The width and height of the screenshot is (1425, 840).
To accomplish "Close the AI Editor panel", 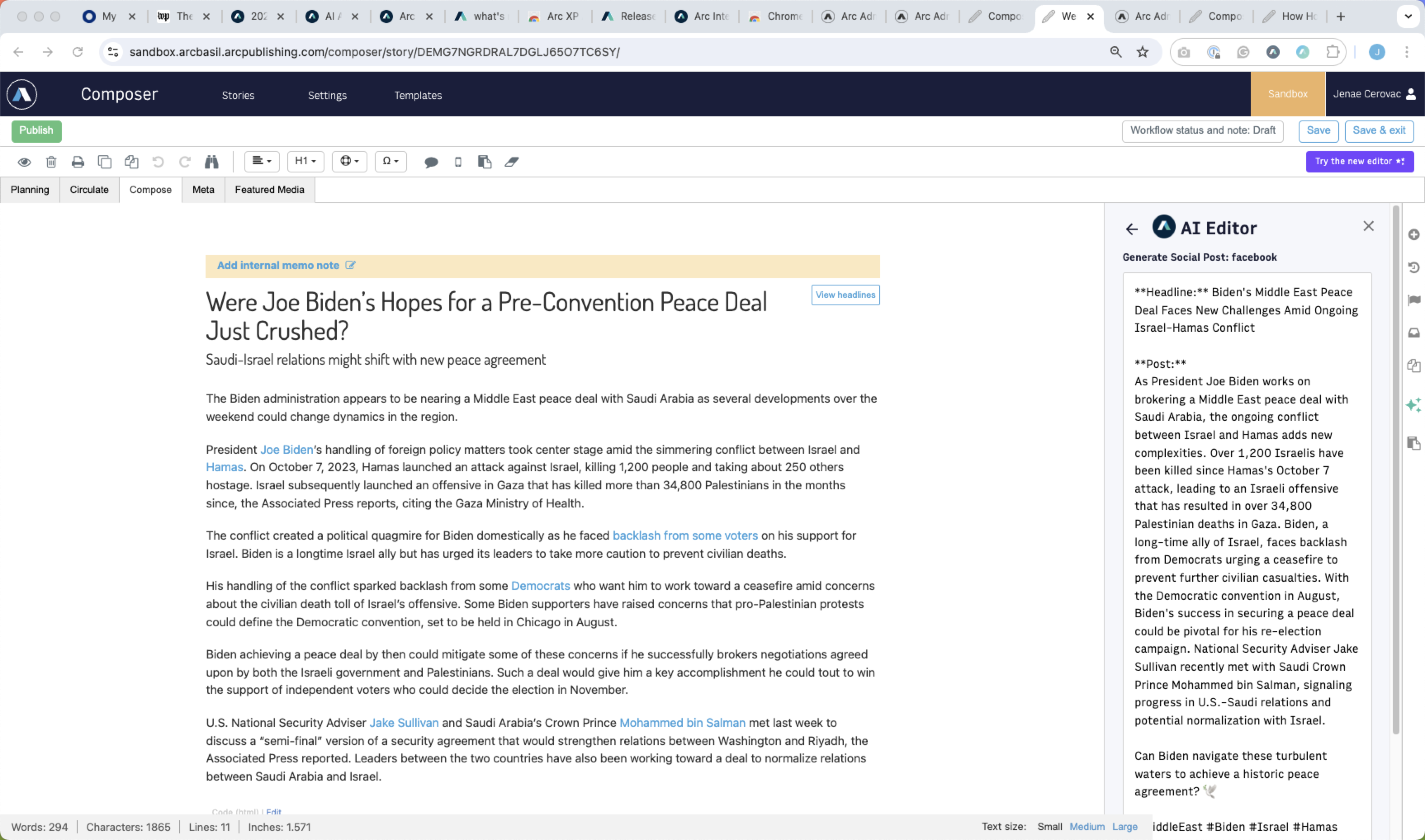I will coord(1368,226).
